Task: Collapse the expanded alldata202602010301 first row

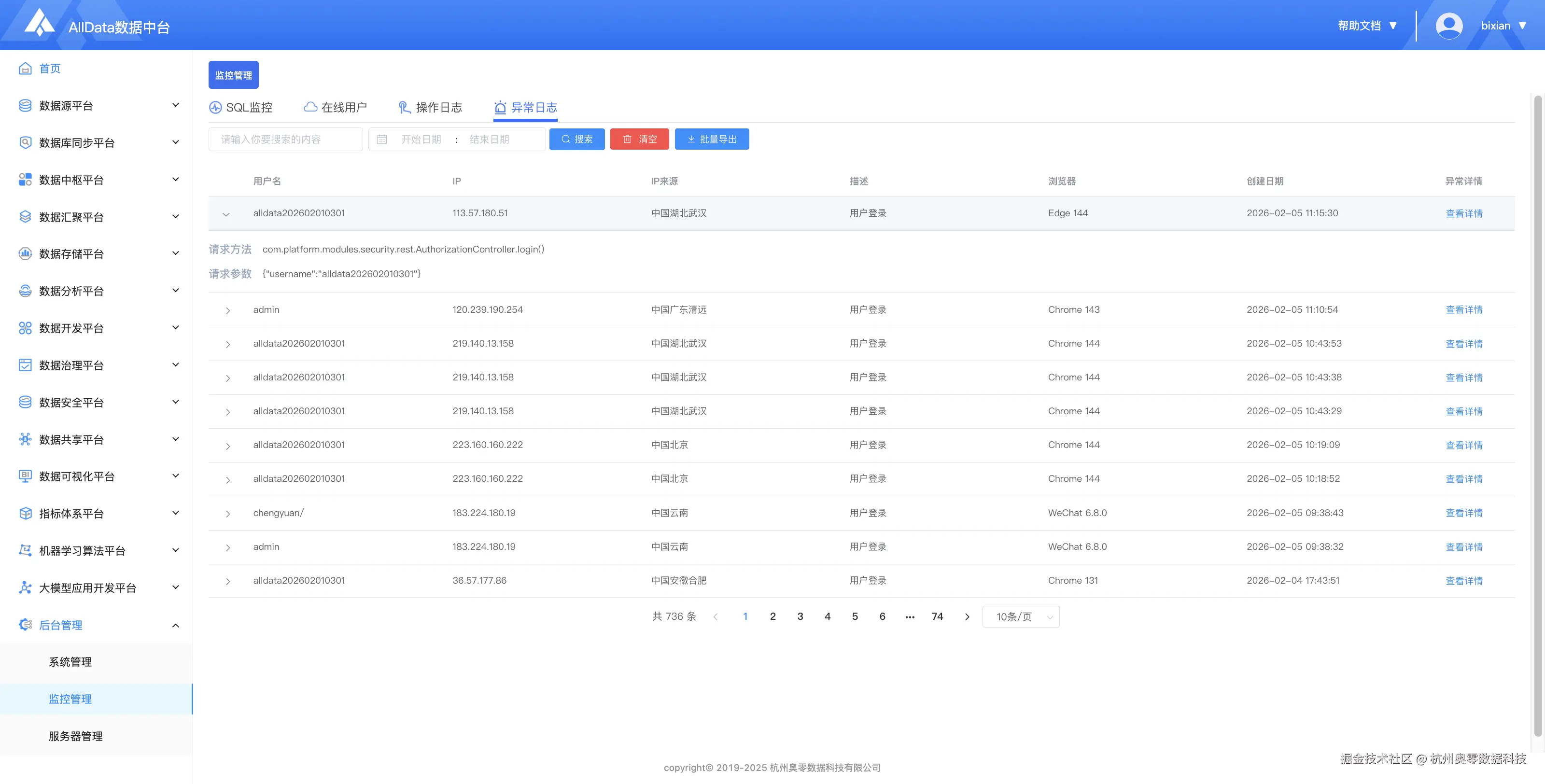Action: pyautogui.click(x=226, y=214)
